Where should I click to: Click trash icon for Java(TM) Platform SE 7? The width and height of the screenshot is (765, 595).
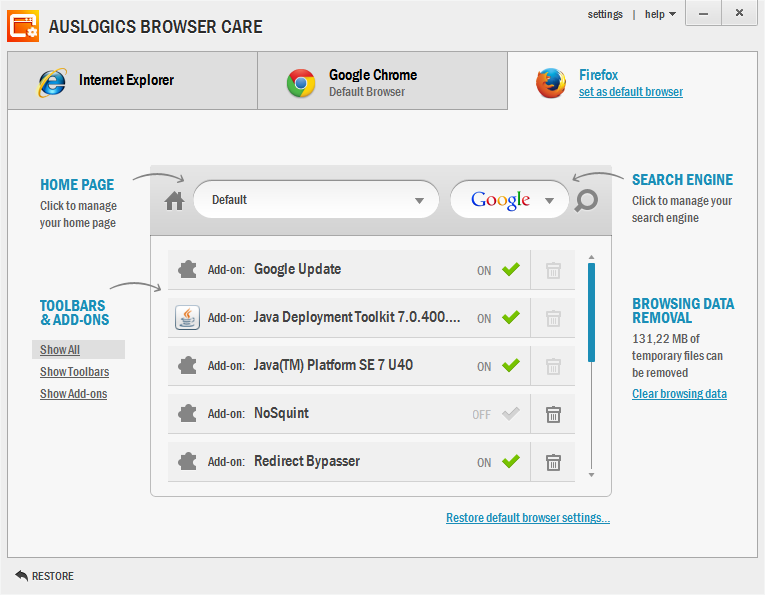point(553,366)
